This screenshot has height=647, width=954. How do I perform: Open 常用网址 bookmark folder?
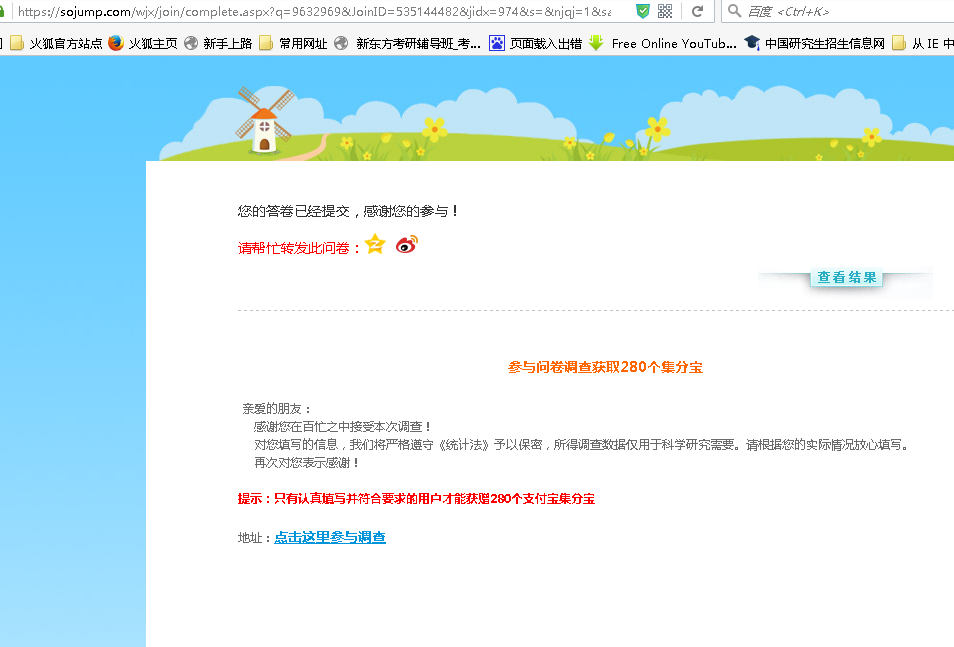[293, 43]
